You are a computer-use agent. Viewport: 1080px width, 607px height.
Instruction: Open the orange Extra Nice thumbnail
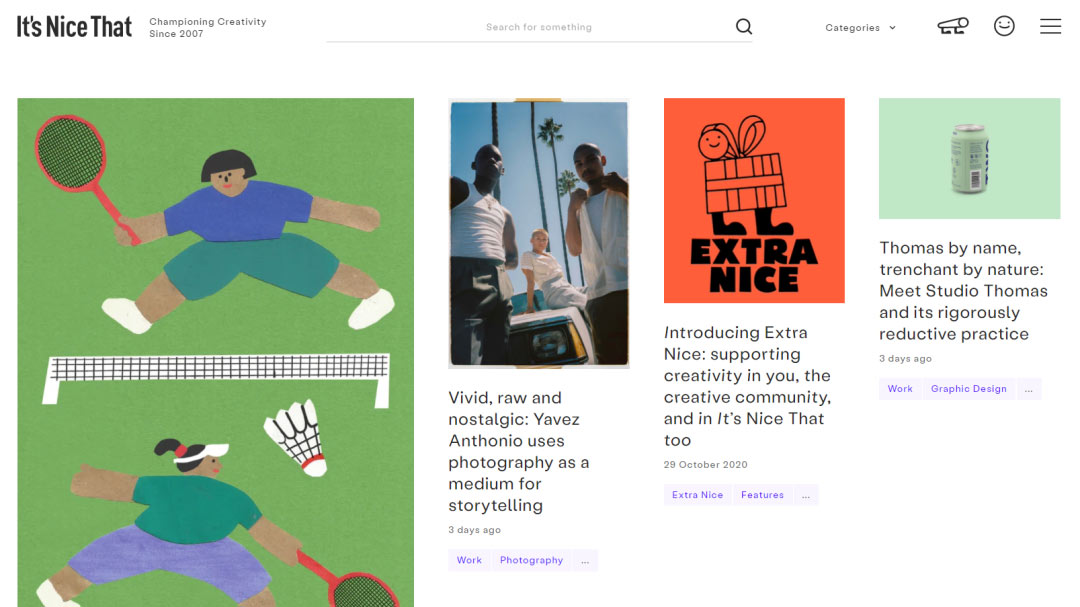(x=754, y=200)
